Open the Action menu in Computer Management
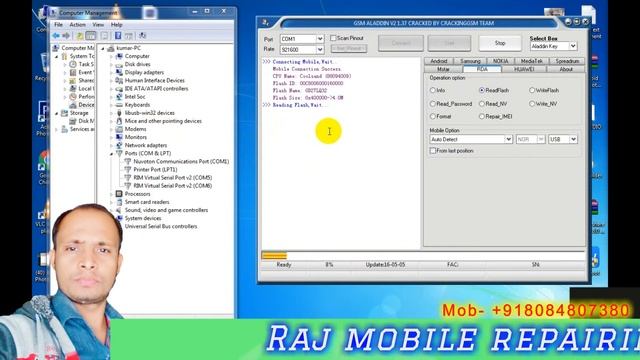The height and width of the screenshot is (360, 640). pos(78,25)
